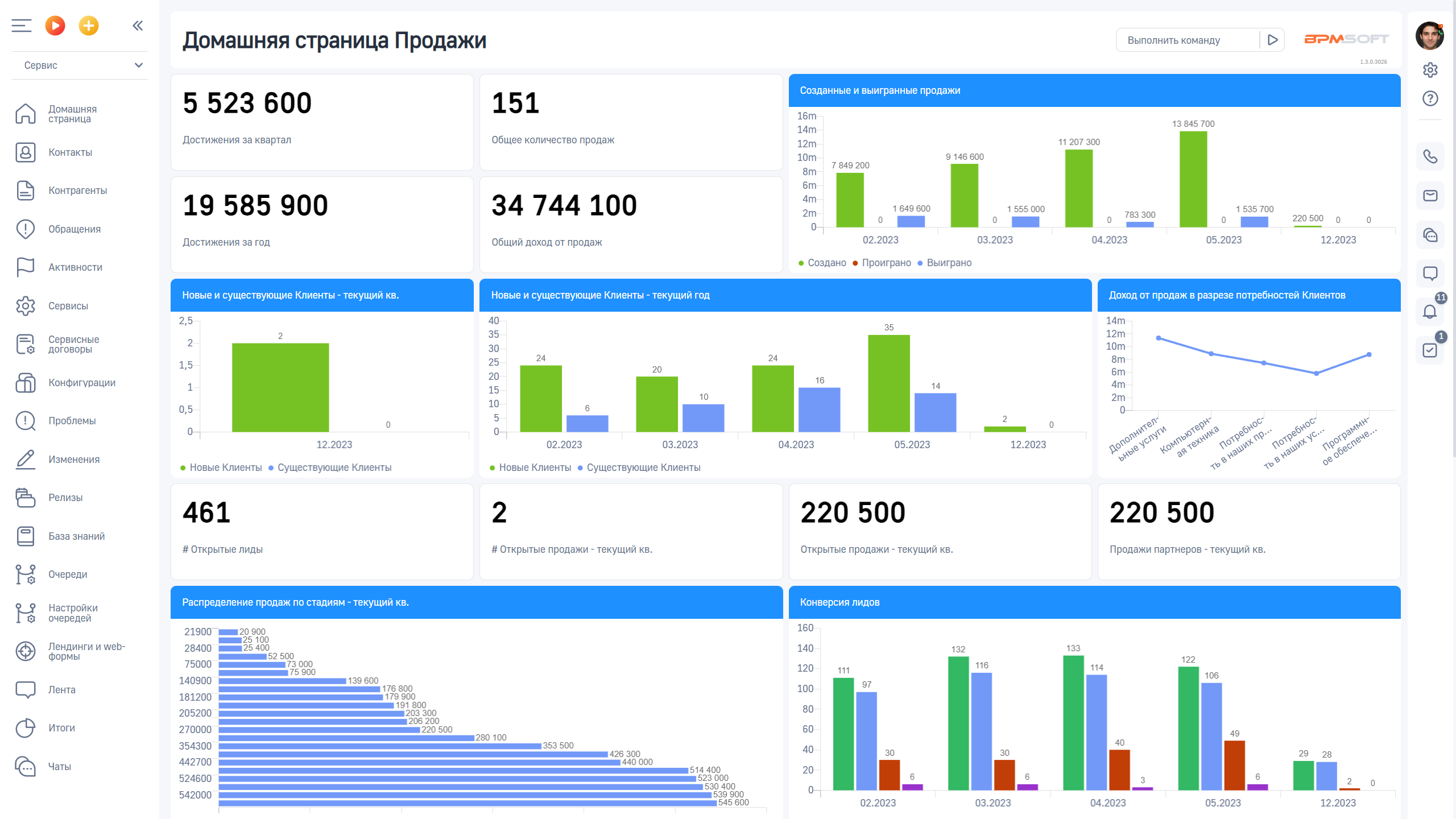The image size is (1456, 819).
Task: Open the hamburger menu icon
Action: click(x=22, y=26)
